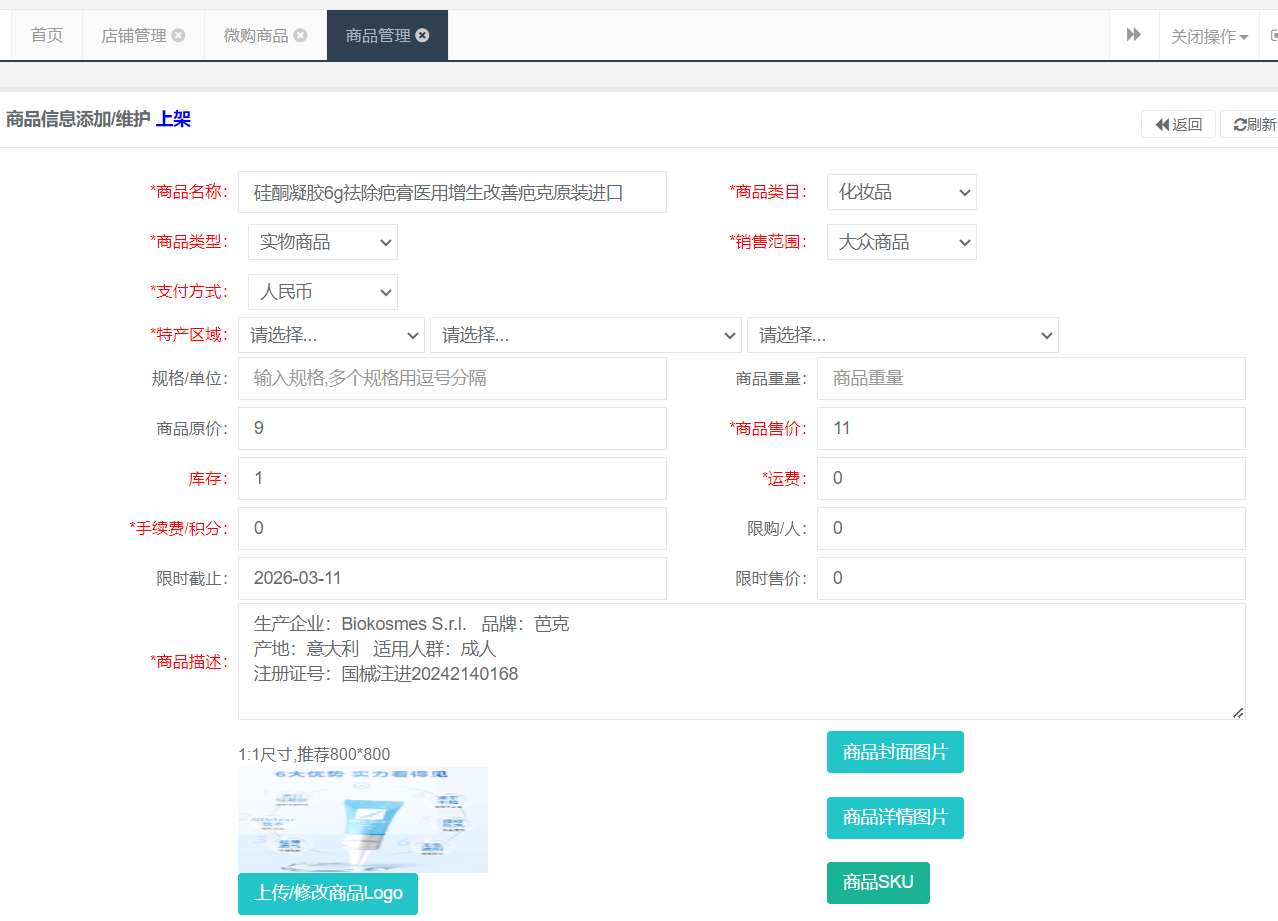Click 上传/修改商品Logo upload button
The width and height of the screenshot is (1278, 921).
click(327, 893)
